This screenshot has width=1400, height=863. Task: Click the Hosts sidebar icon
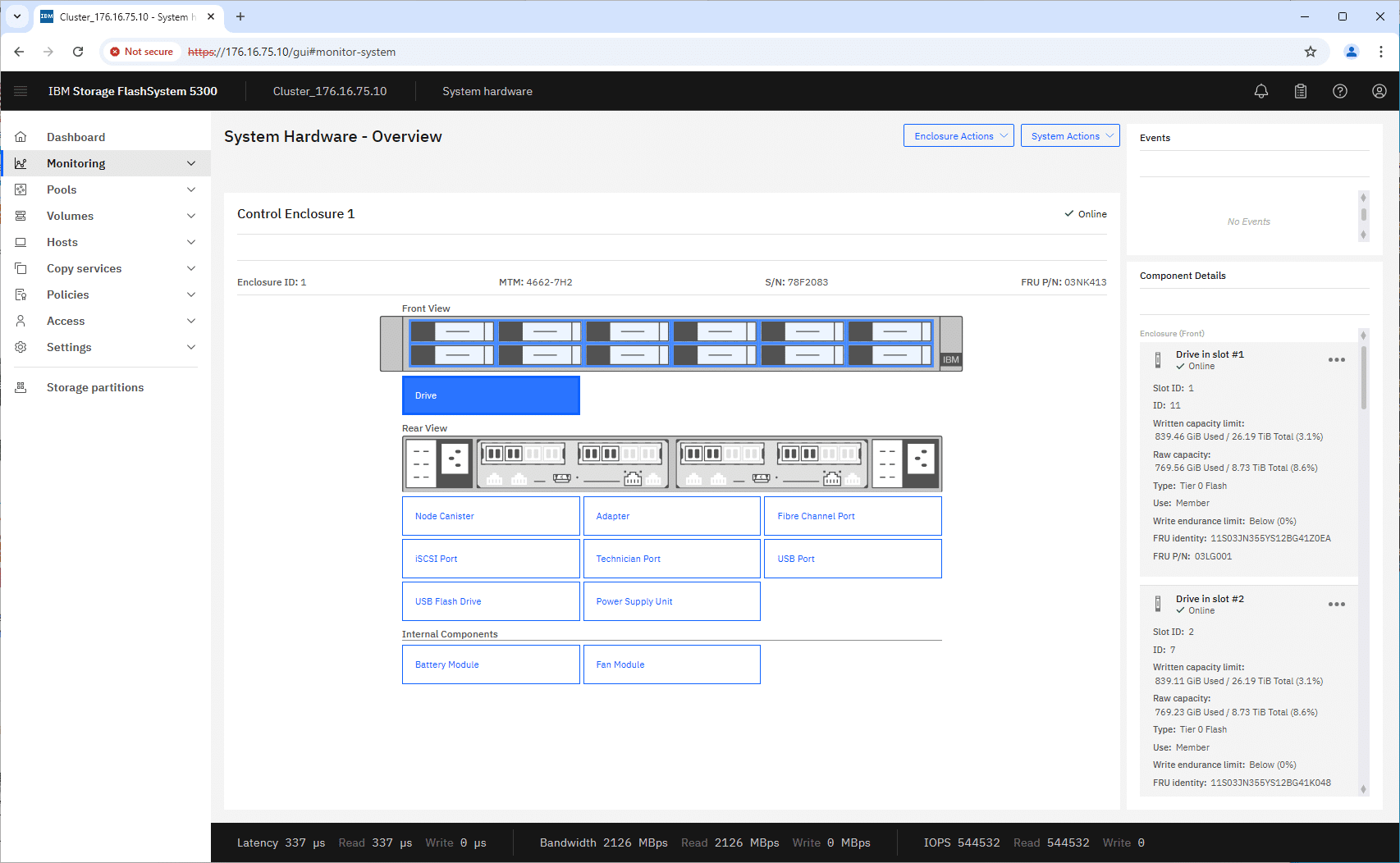pyautogui.click(x=21, y=242)
